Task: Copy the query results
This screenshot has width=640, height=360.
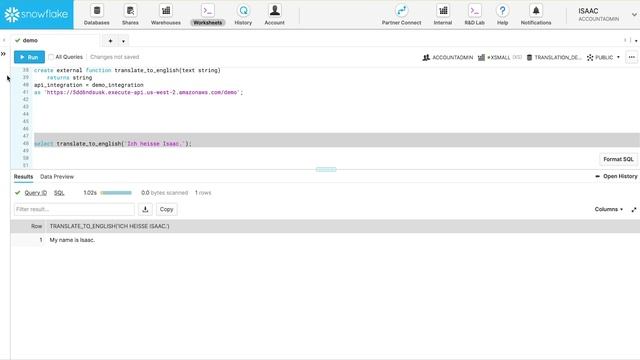Action: coord(167,209)
